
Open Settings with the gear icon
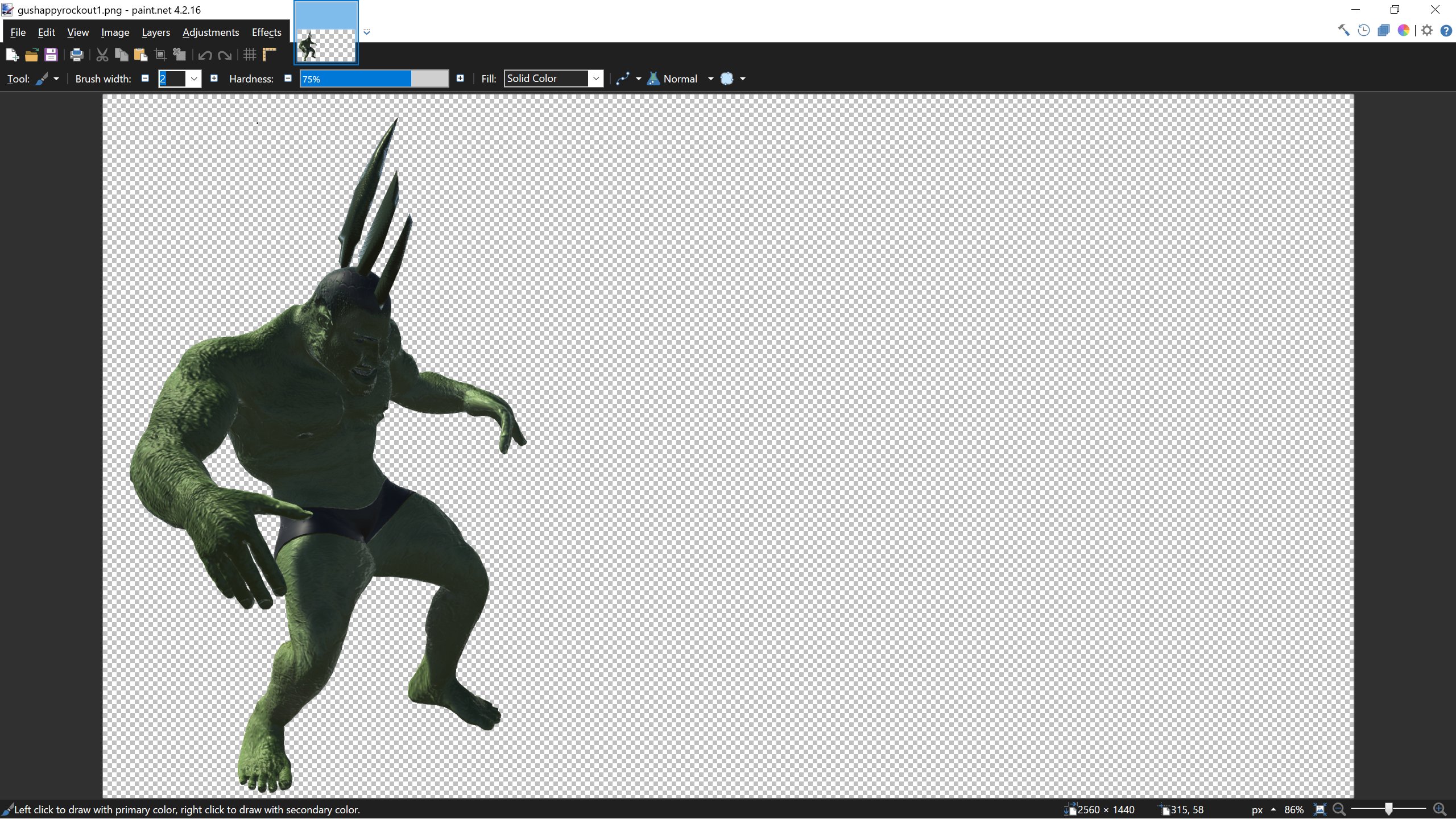(x=1427, y=31)
